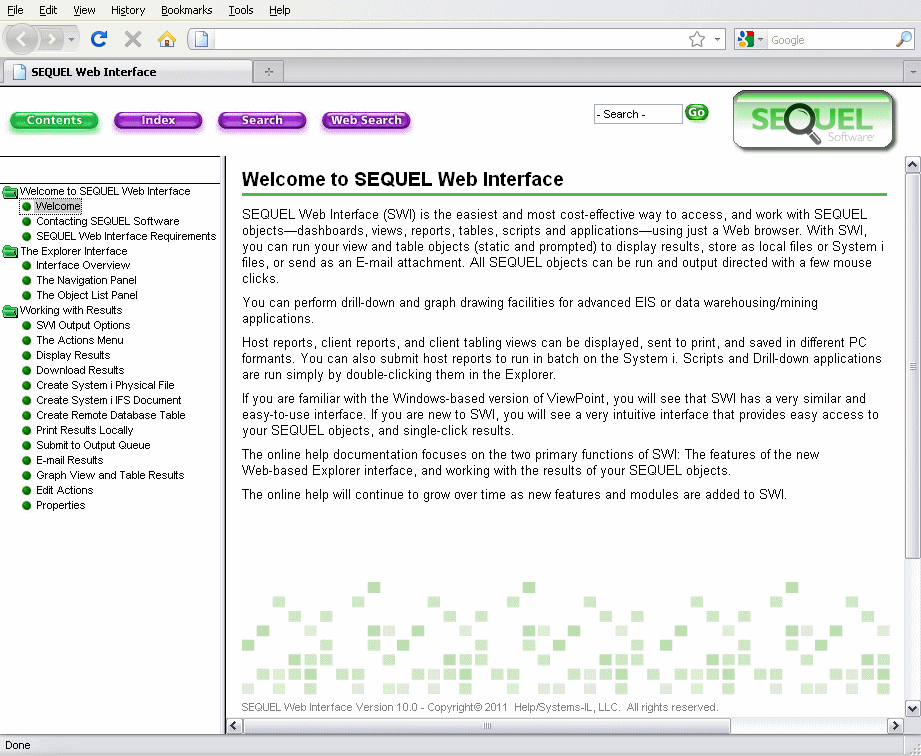
Task: Open Properties topic
Action: click(x=60, y=505)
